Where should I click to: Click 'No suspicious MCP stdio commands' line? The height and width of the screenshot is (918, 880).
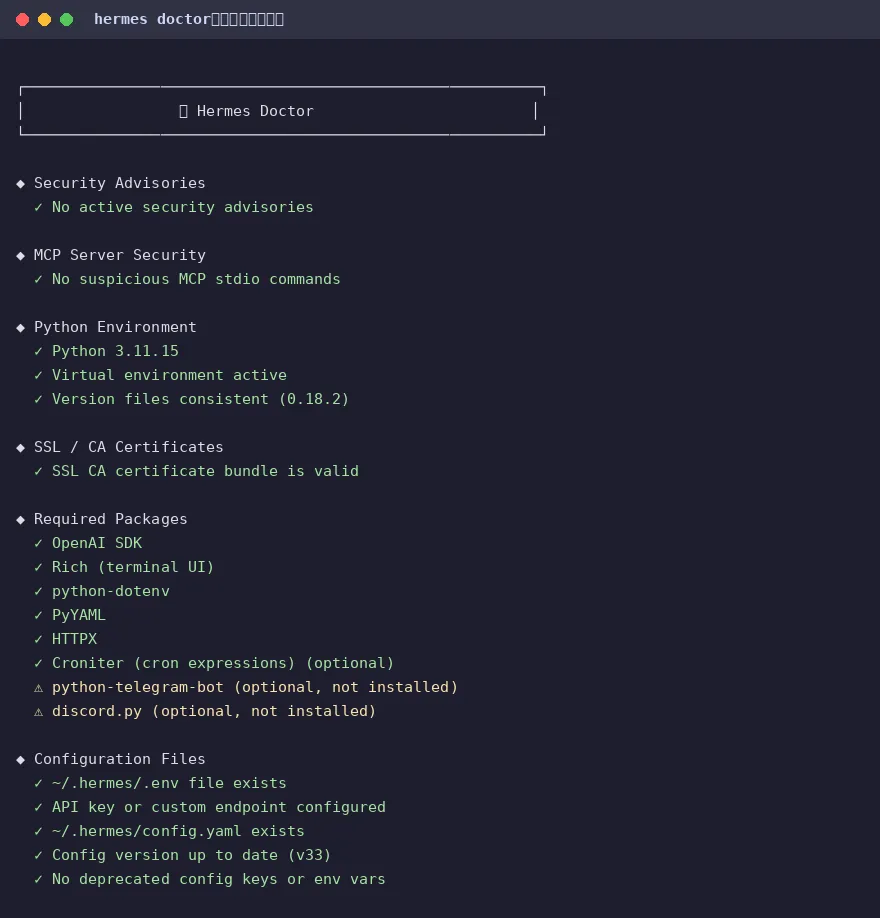196,279
